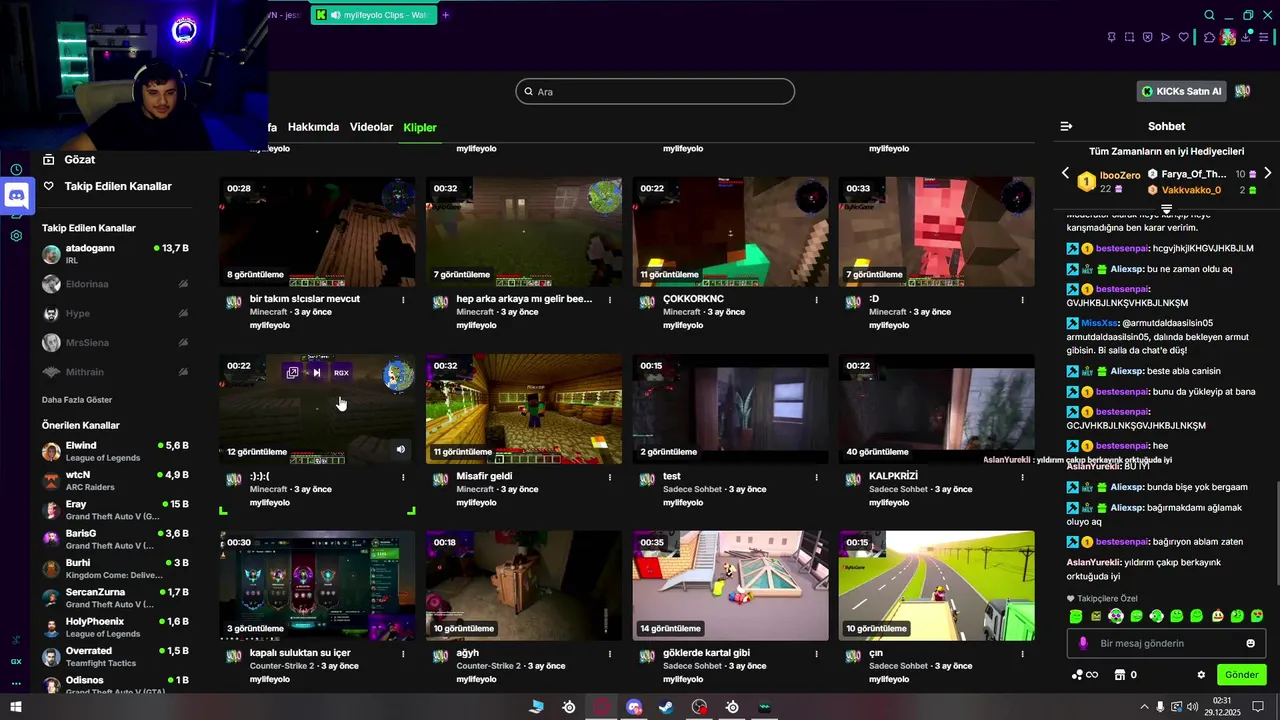Open options menu for 'ÇOKKORKNC' clip

pos(816,299)
